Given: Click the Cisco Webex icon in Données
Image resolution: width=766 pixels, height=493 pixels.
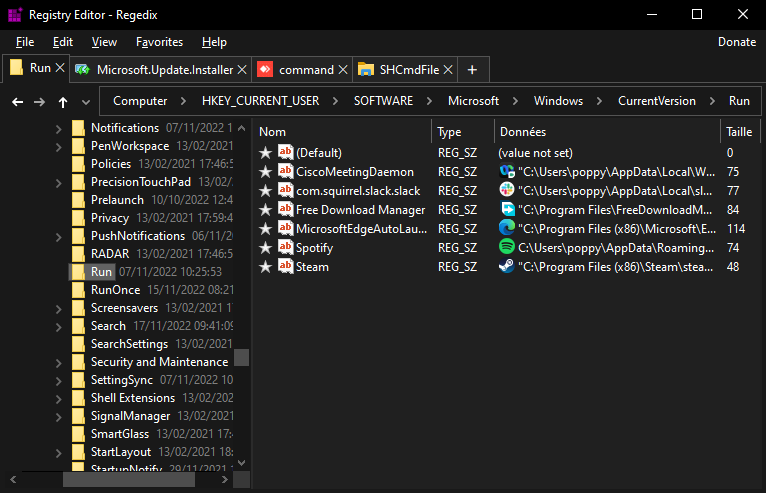Looking at the screenshot, I should pos(507,171).
